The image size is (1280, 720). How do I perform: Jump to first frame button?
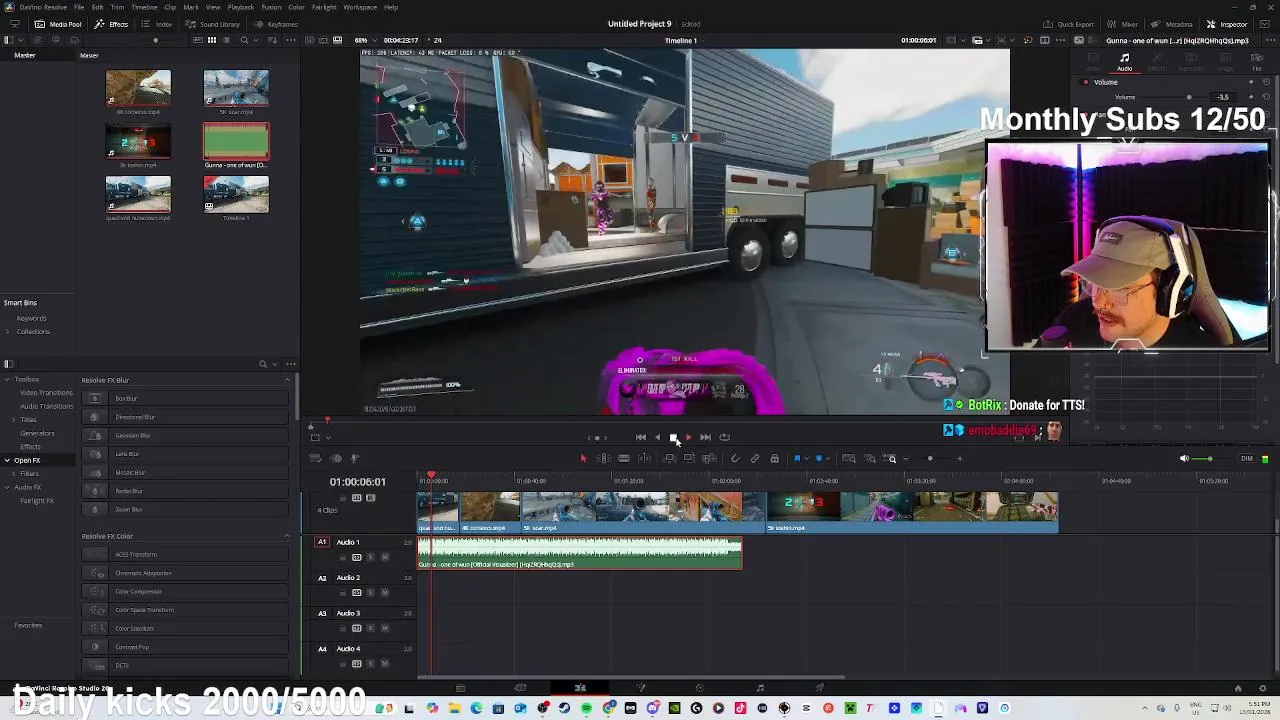pyautogui.click(x=640, y=437)
